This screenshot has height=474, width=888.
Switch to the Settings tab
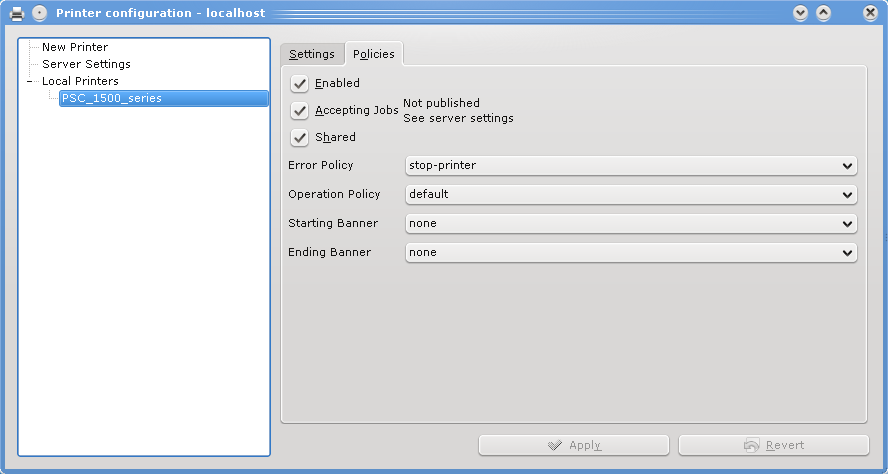coord(312,54)
